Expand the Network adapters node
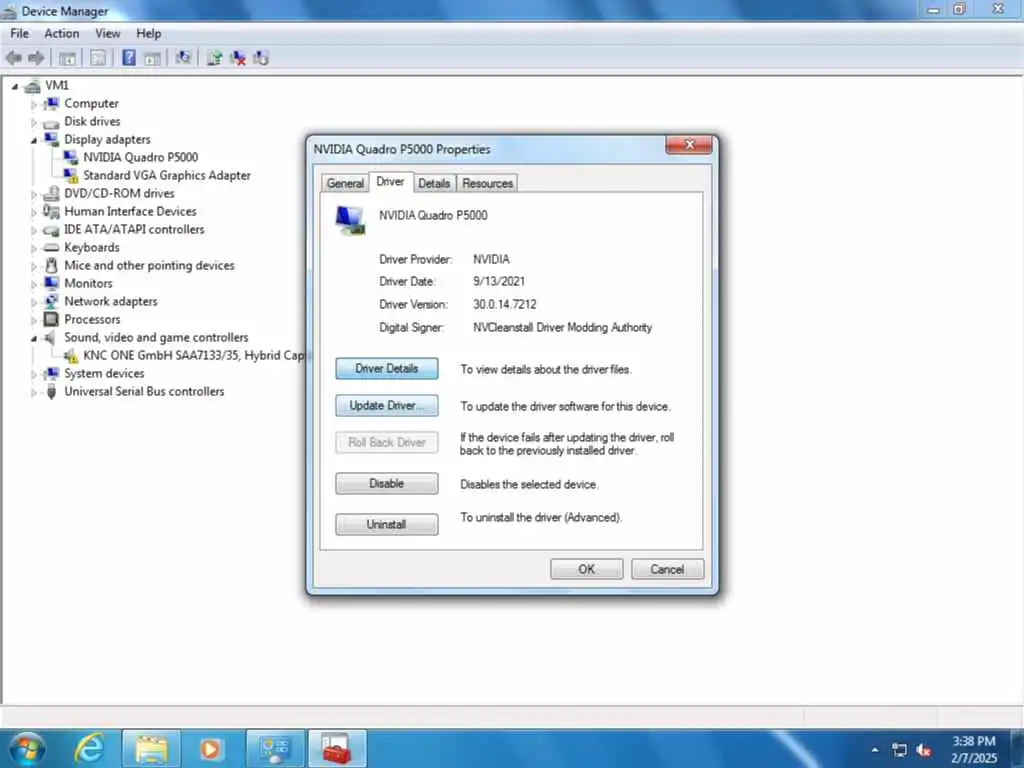Viewport: 1024px width, 768px height. click(x=33, y=302)
